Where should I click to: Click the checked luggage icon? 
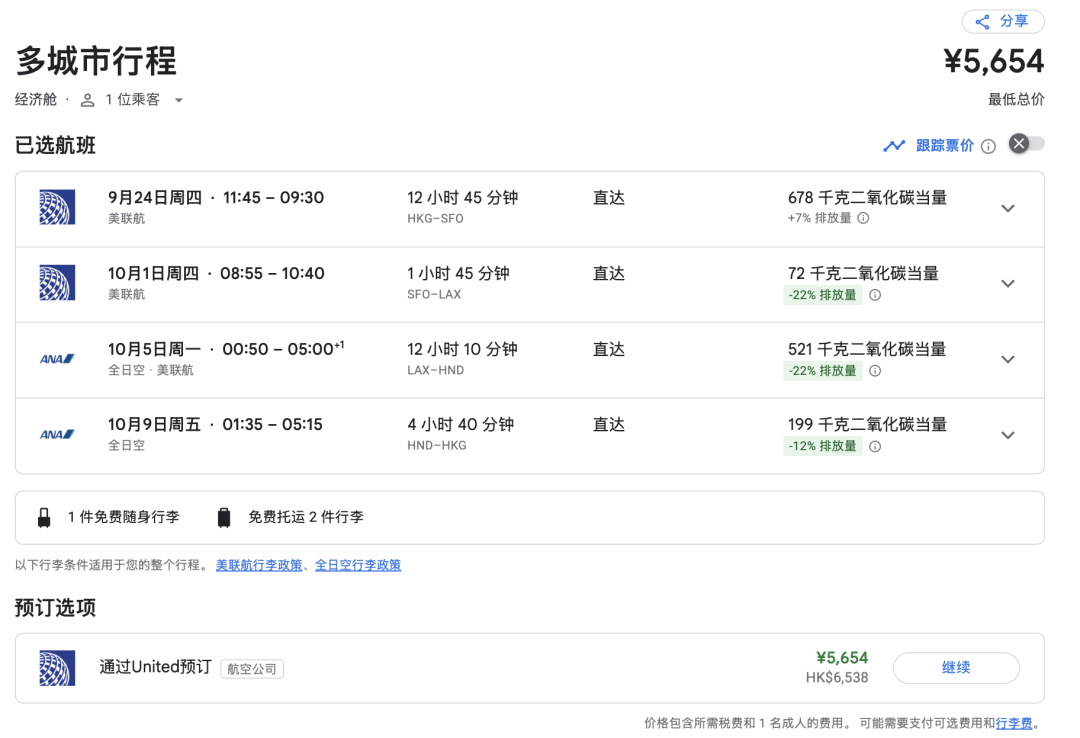point(224,517)
